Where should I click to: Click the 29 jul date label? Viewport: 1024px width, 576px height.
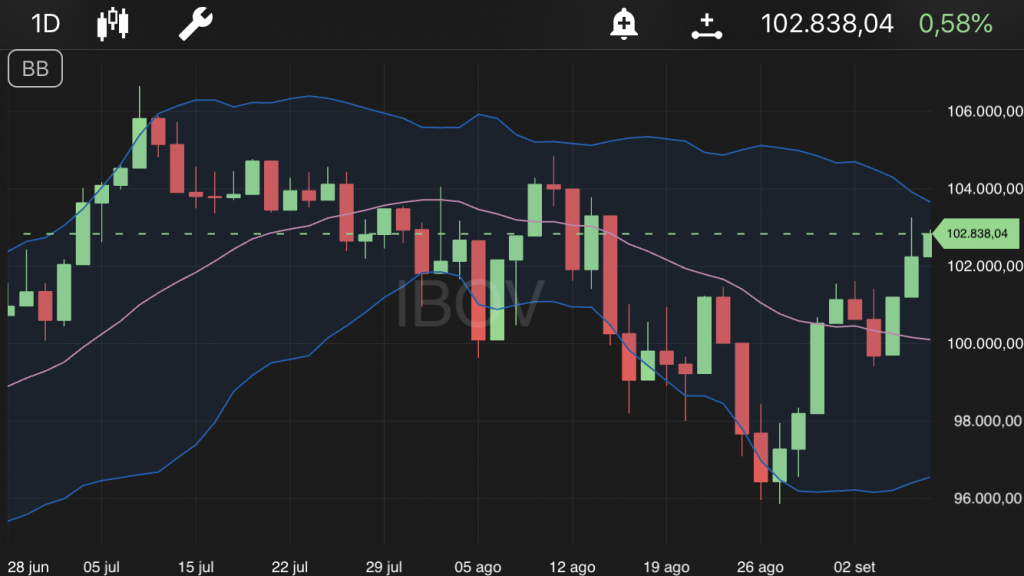[384, 567]
